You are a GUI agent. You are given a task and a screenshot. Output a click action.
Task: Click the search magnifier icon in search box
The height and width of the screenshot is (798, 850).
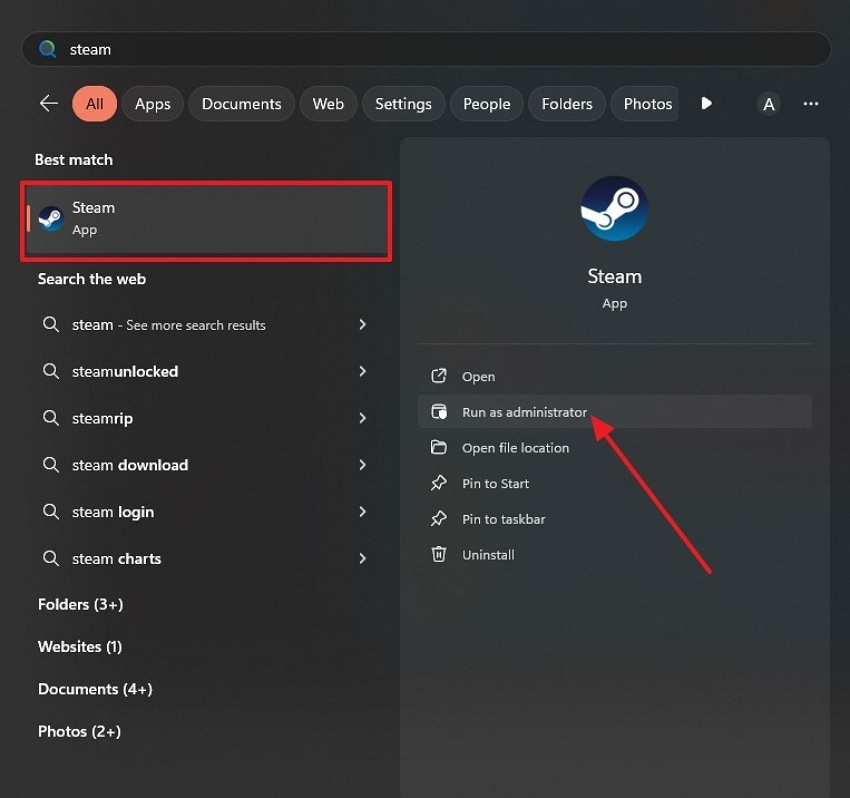[48, 49]
